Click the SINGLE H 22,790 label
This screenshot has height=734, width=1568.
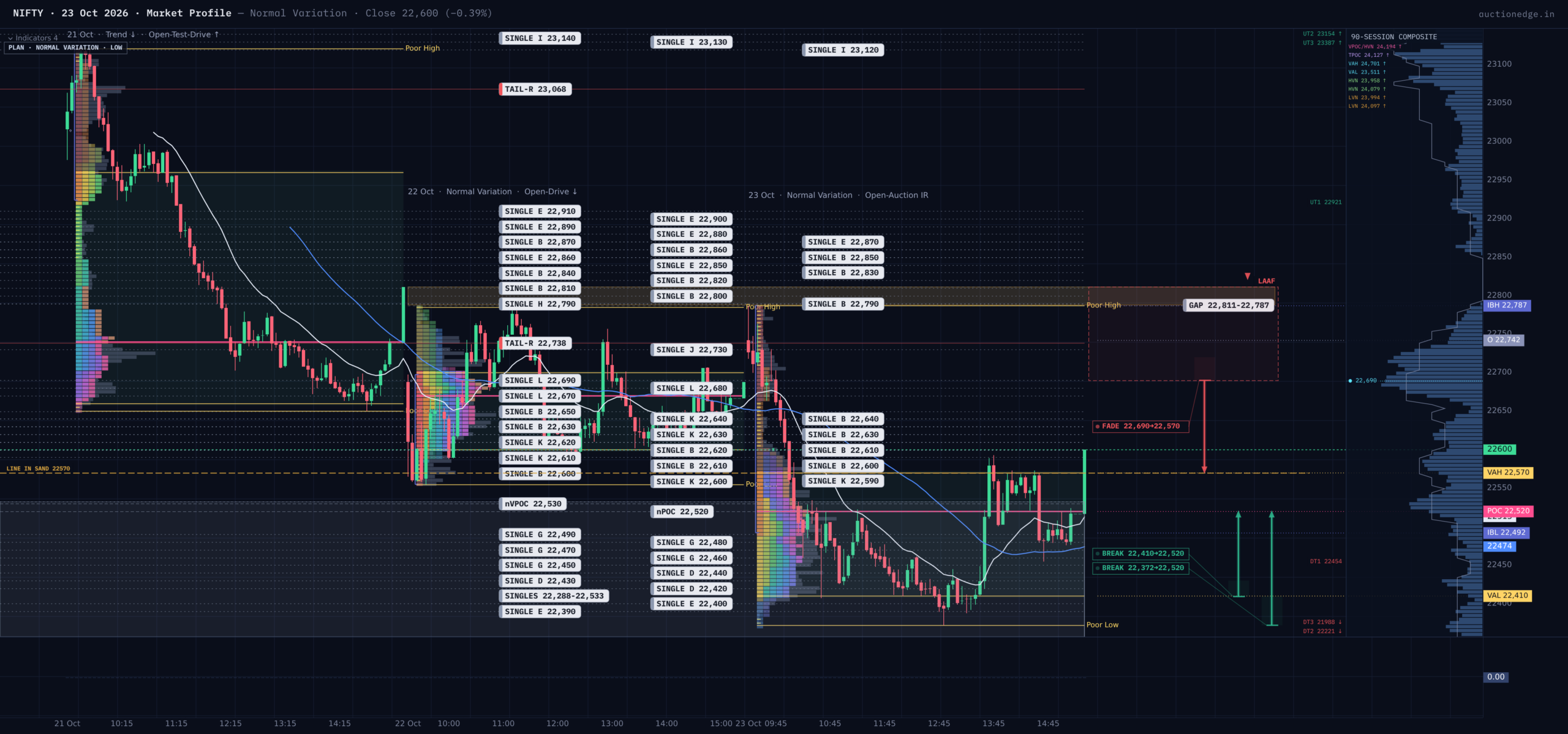tap(540, 304)
